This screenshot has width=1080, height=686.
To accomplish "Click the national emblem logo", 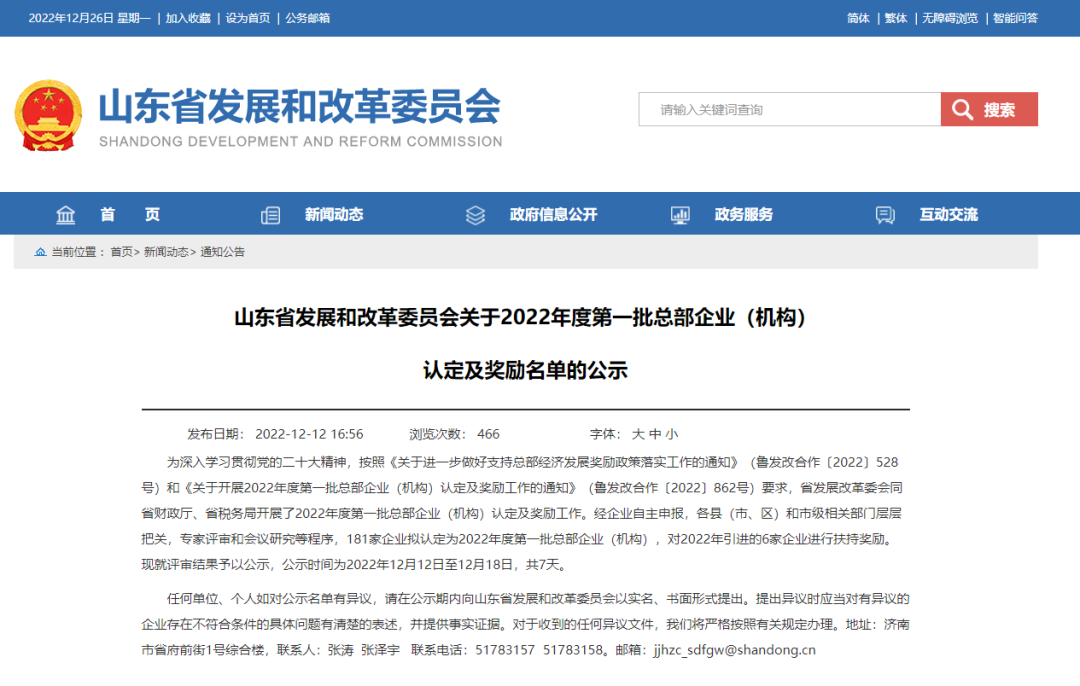I will tap(47, 113).
